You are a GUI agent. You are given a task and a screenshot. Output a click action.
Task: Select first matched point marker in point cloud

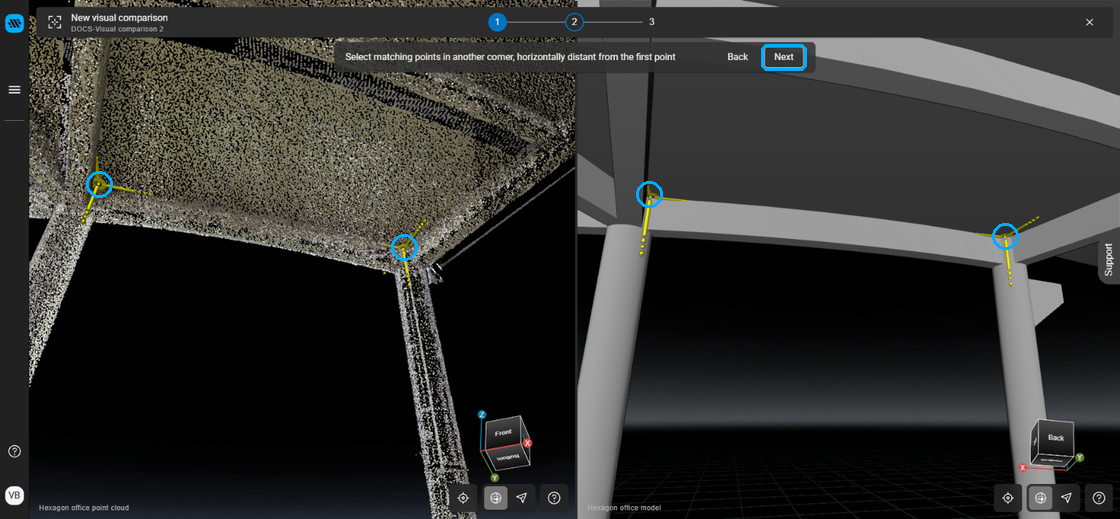(x=99, y=185)
